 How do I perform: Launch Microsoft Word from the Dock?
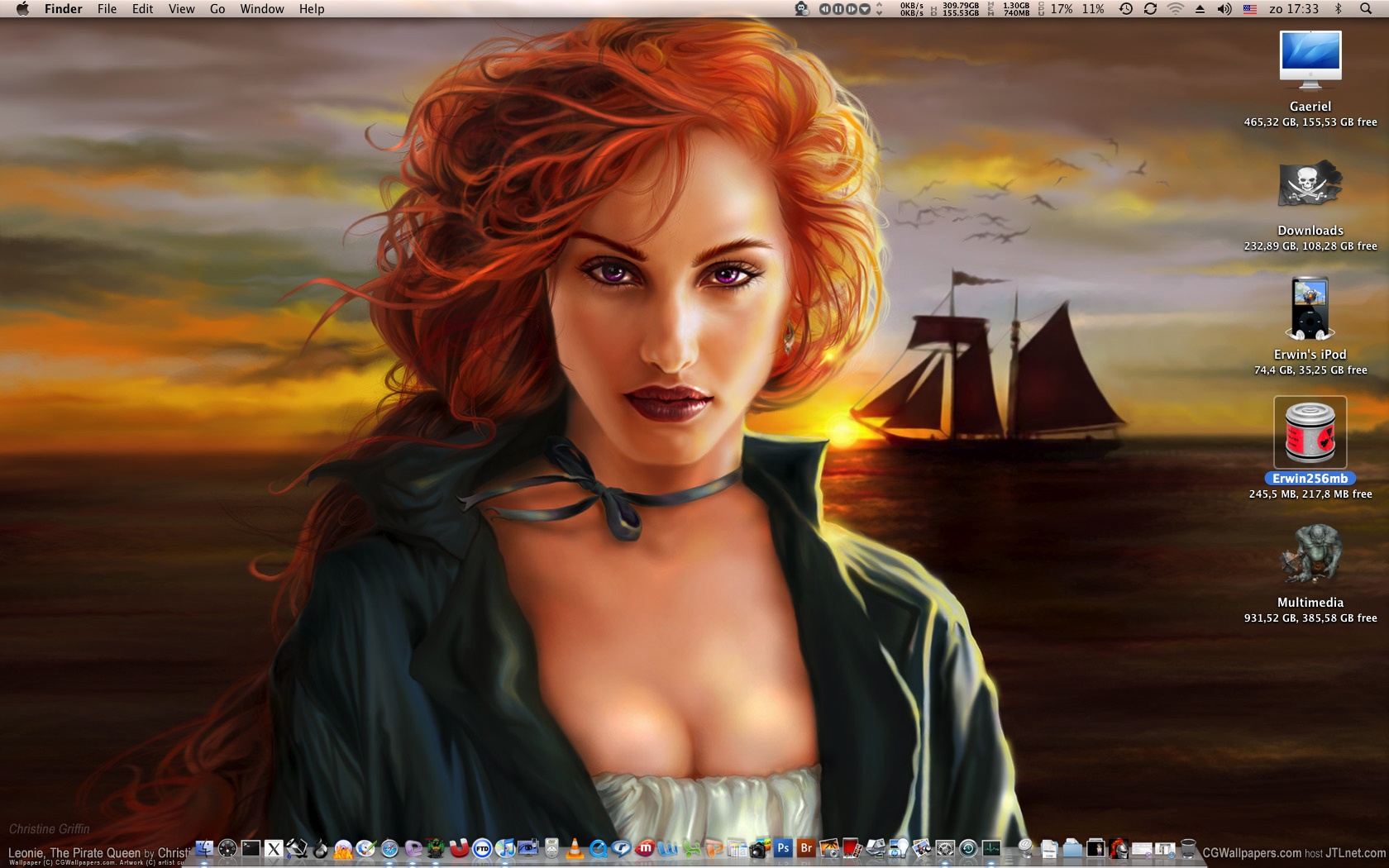[667, 849]
